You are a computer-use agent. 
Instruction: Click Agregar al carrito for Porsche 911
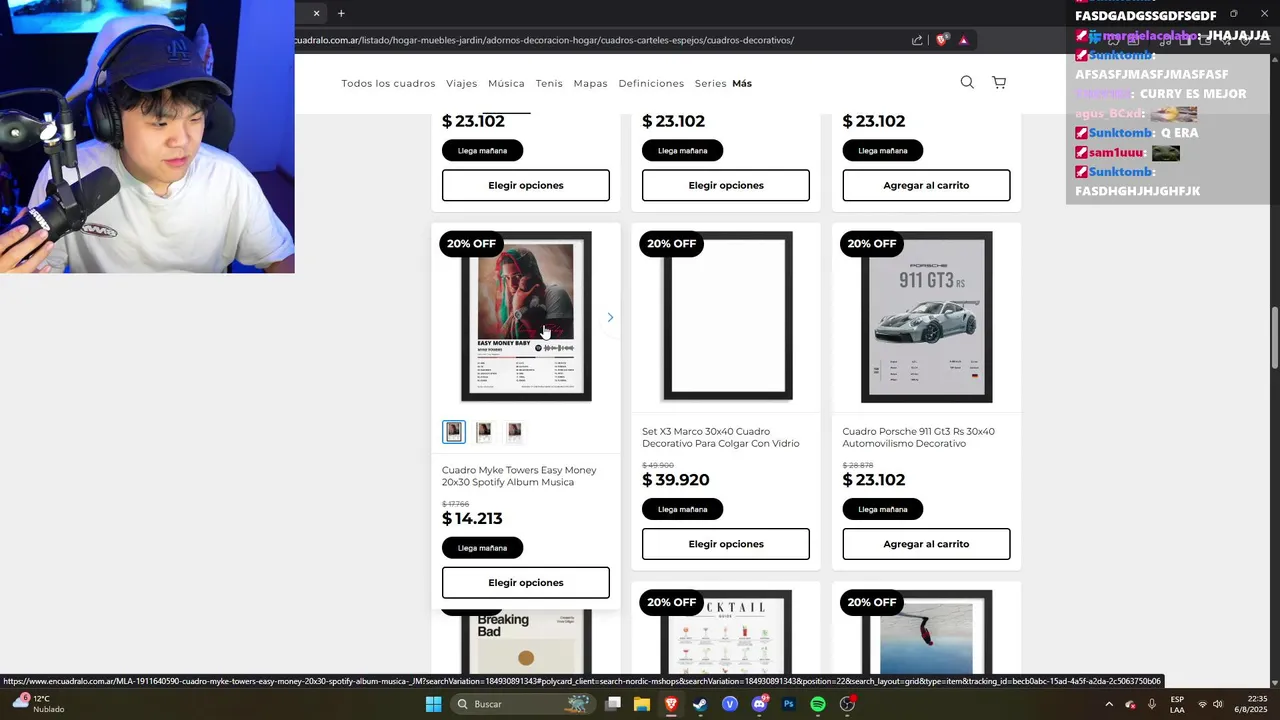926,544
